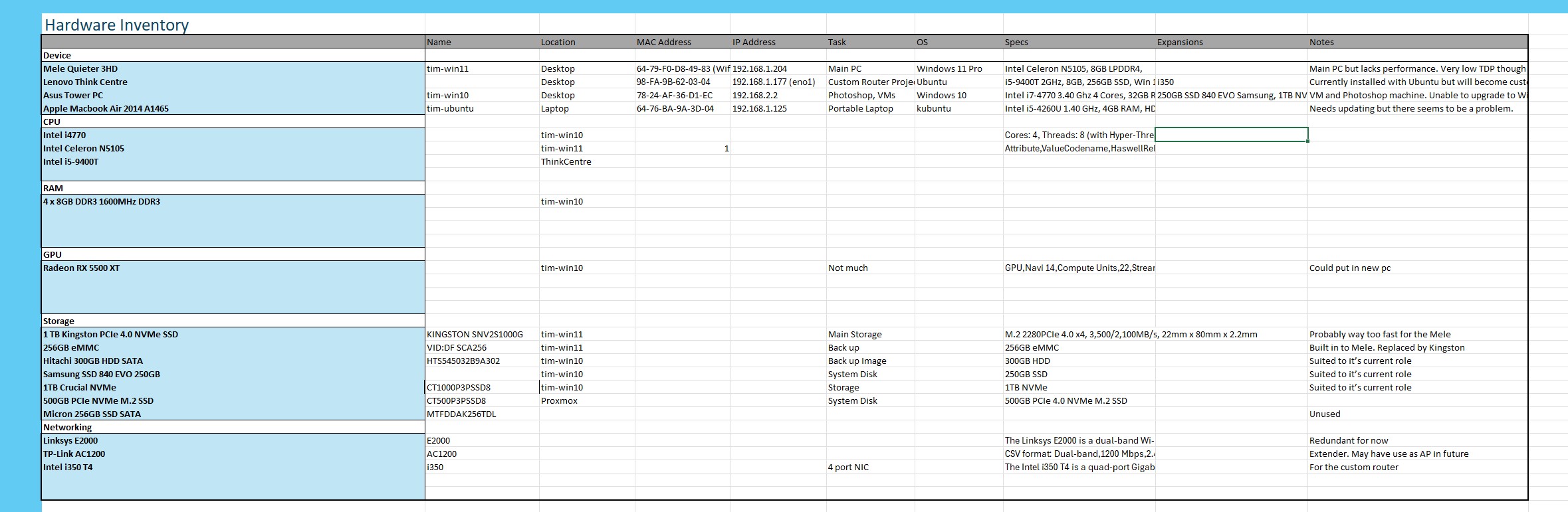Image resolution: width=1568 pixels, height=512 pixels.
Task: Click the KINGSTON SNV2S1000G name cell
Action: coord(475,334)
